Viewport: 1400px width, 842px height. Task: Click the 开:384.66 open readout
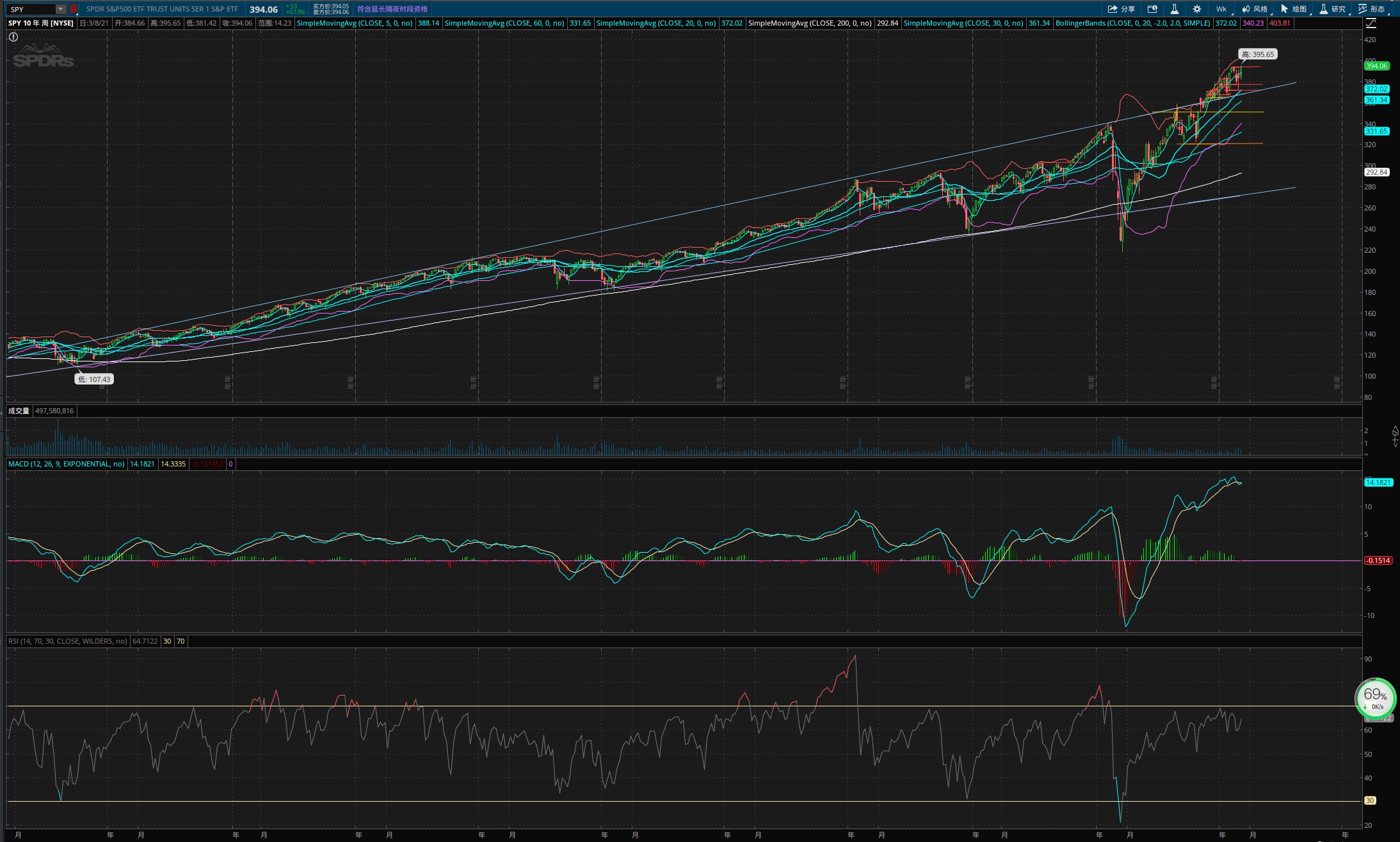[130, 23]
